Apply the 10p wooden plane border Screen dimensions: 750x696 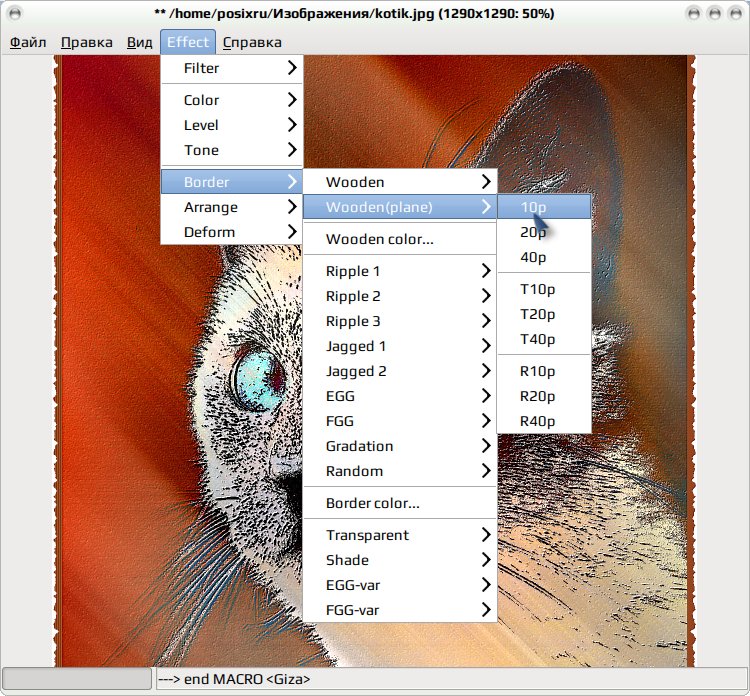[544, 207]
